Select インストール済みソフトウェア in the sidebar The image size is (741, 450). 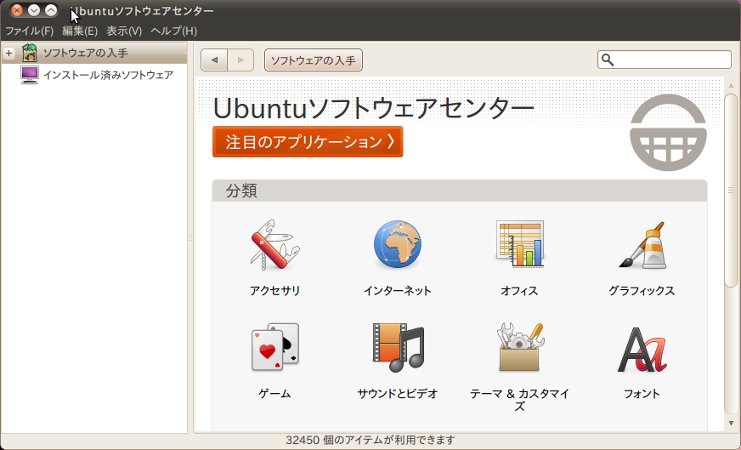pos(107,75)
